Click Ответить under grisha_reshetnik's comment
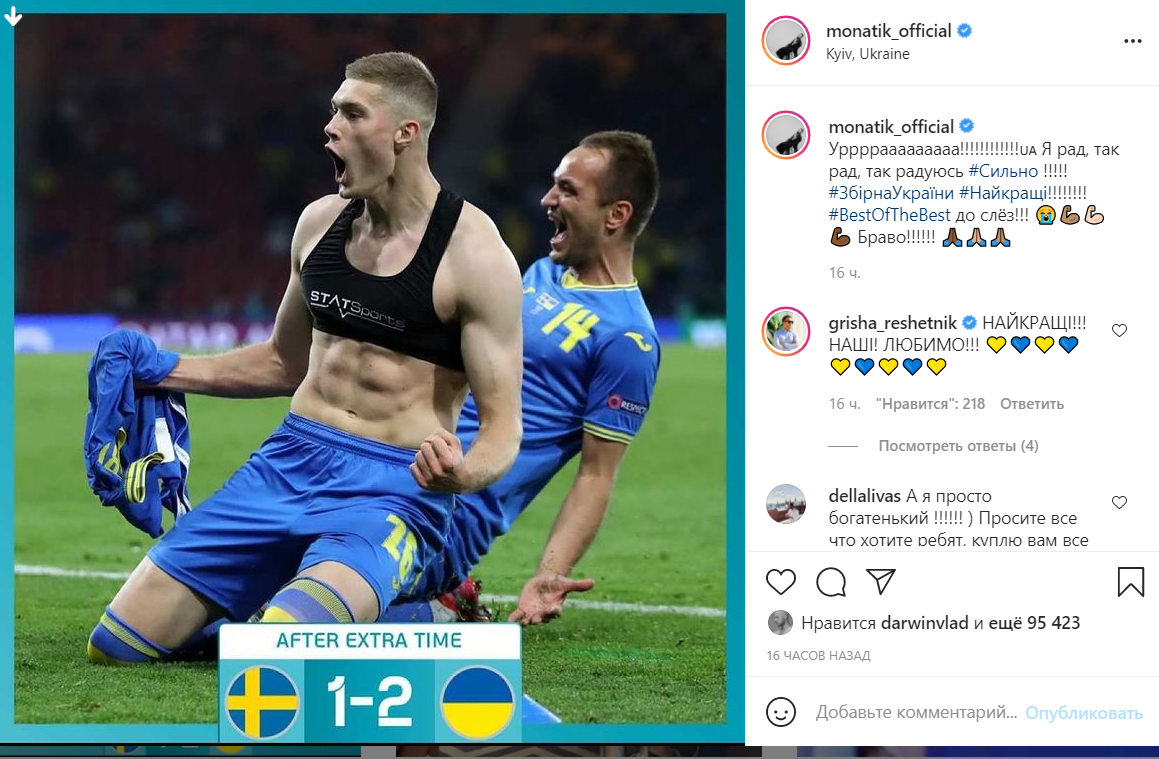 [x=1032, y=404]
